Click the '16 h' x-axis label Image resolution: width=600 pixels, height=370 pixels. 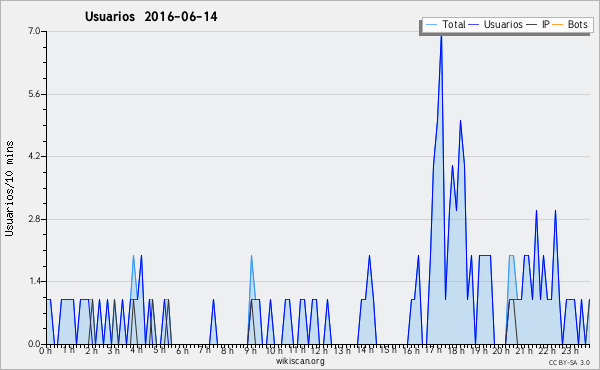411,350
